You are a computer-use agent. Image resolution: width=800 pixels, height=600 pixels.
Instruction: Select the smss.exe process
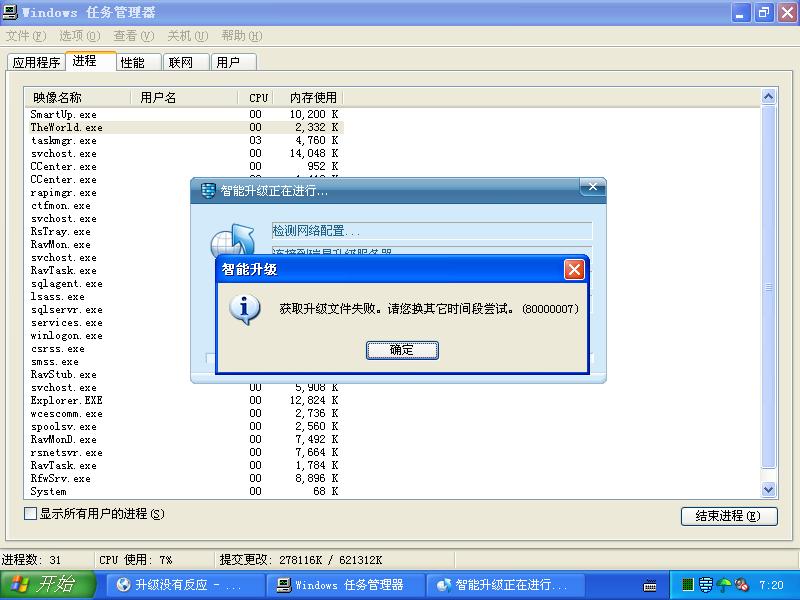pyautogui.click(x=54, y=362)
